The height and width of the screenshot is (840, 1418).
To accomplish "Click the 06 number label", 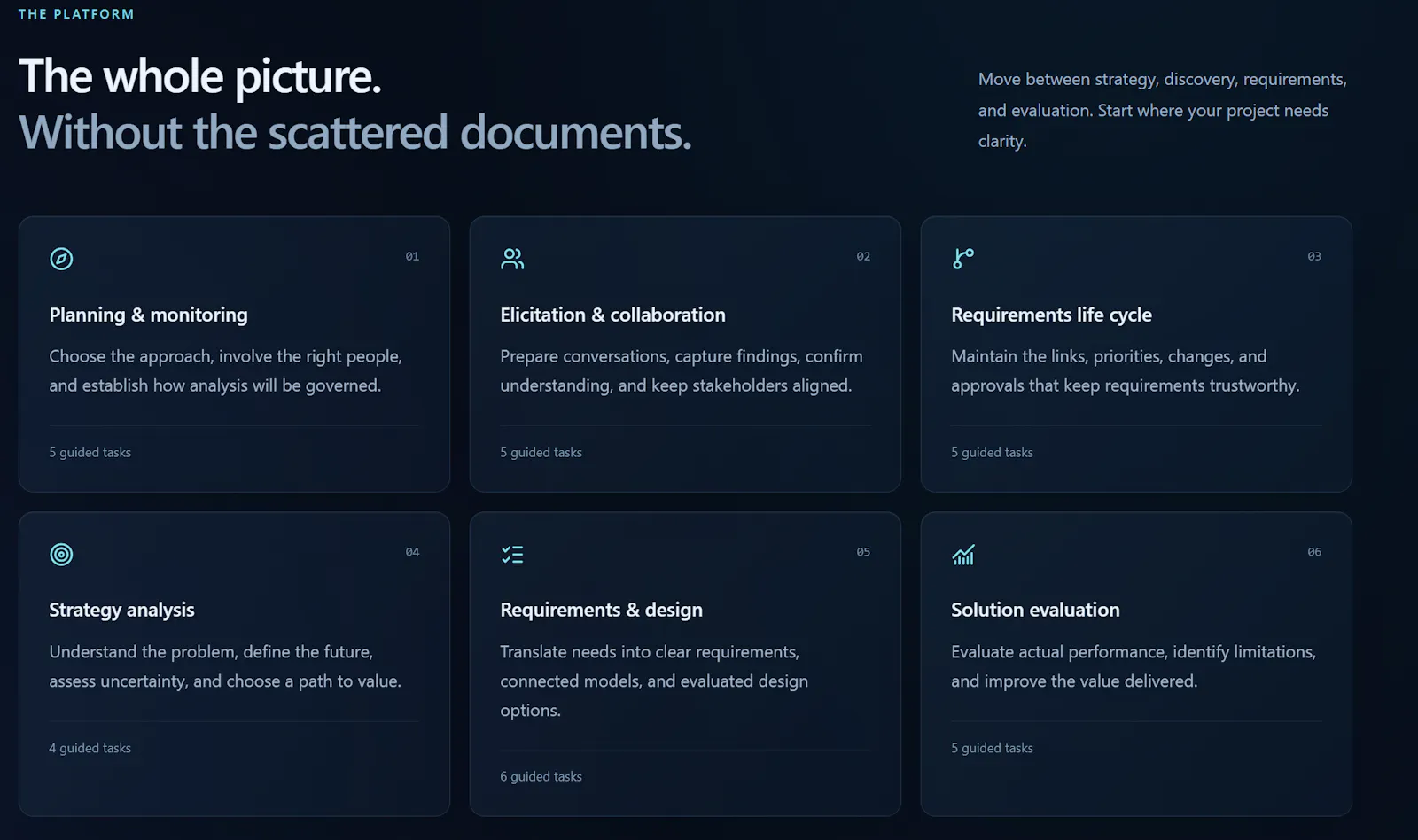I will pos(1314,552).
